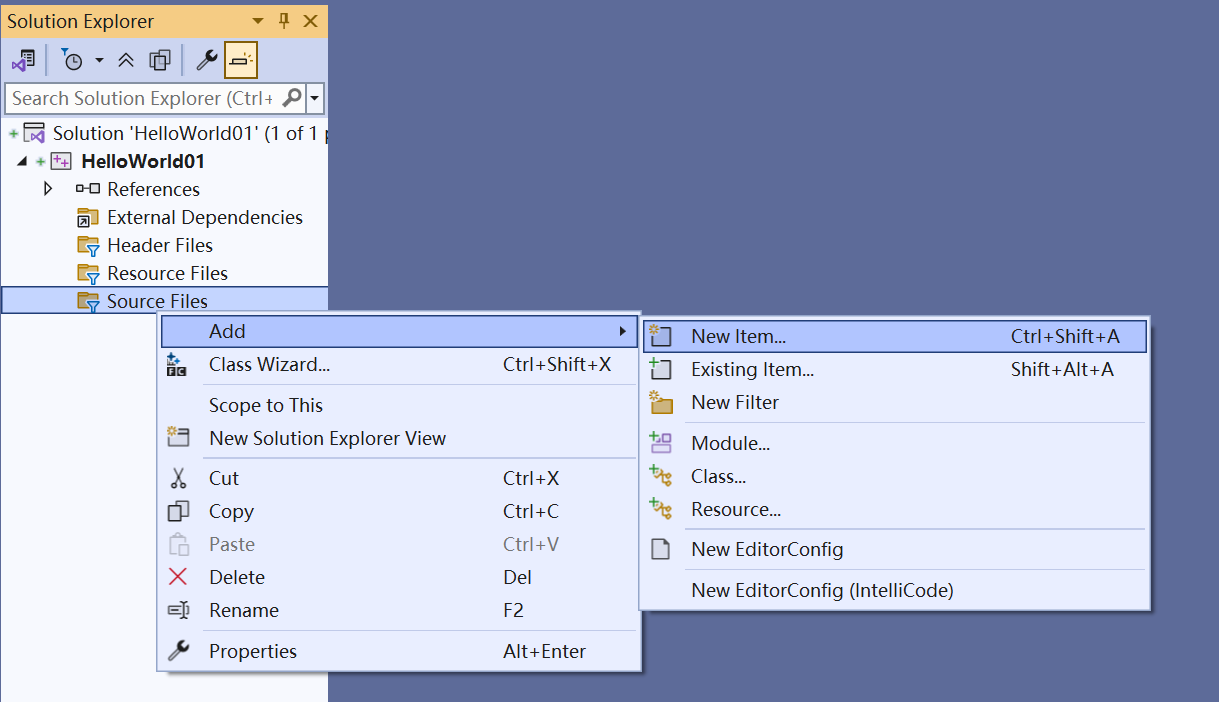Toggle the Preview Selected Items button
The width and height of the screenshot is (1219, 702).
[241, 61]
